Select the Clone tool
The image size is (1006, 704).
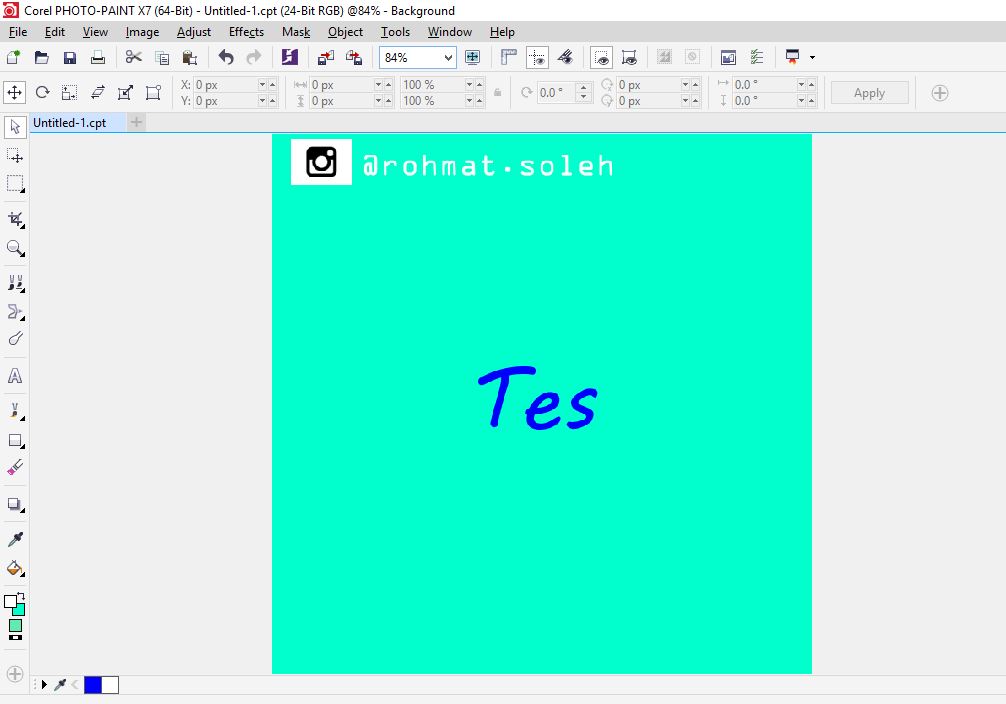(15, 284)
